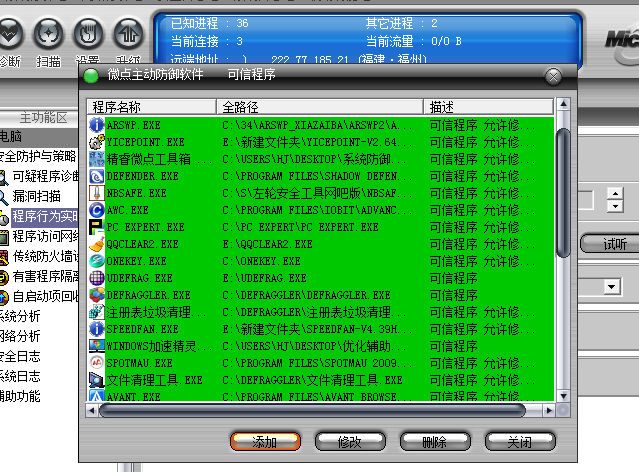The width and height of the screenshot is (639, 472).
Task: Select the path E:\UDEFRAG.EXE cell
Action: coord(264,278)
